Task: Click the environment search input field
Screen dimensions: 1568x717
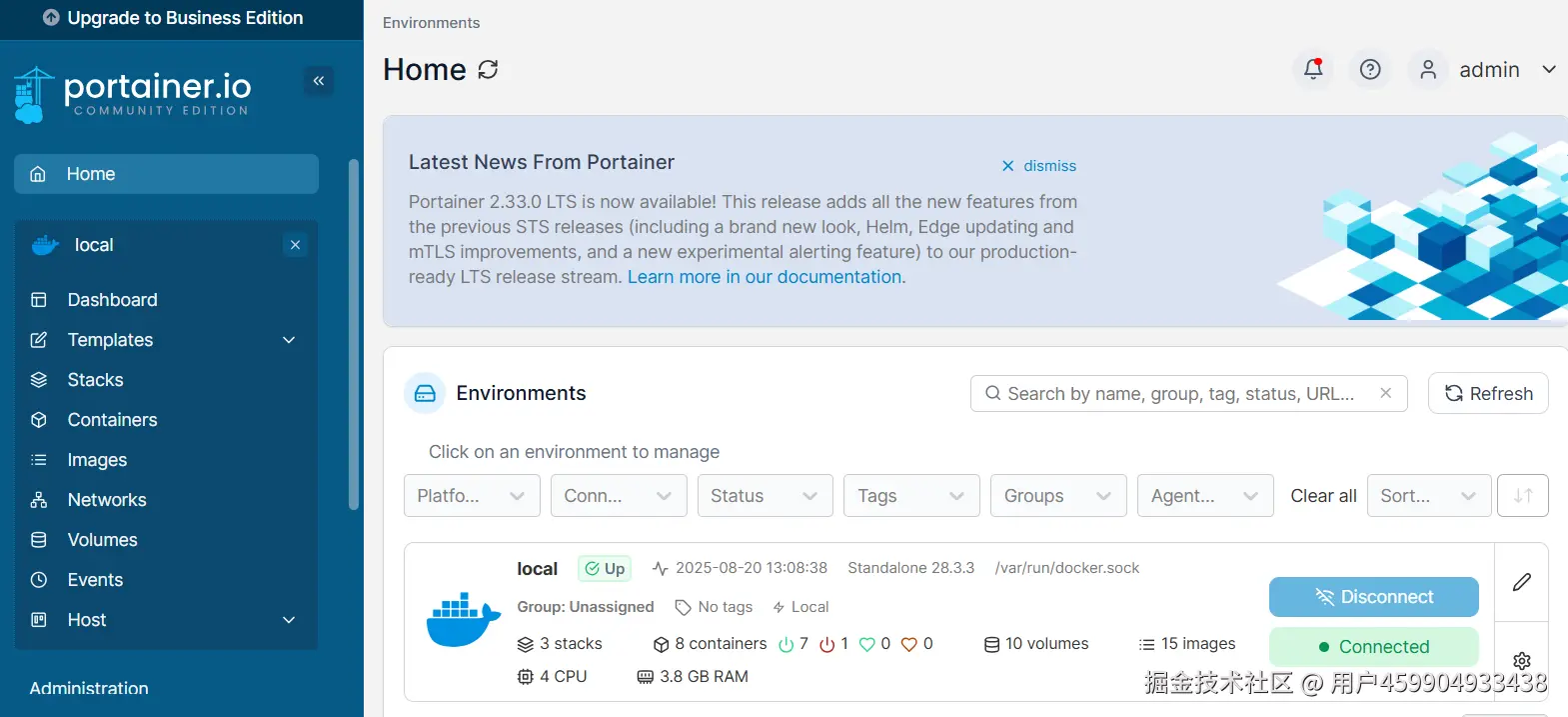Action: click(x=1179, y=394)
